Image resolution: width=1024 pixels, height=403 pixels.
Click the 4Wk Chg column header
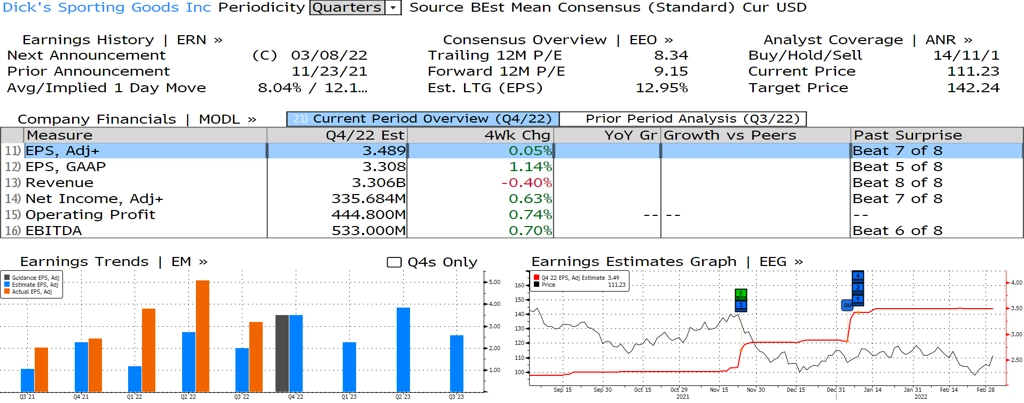tap(481, 135)
